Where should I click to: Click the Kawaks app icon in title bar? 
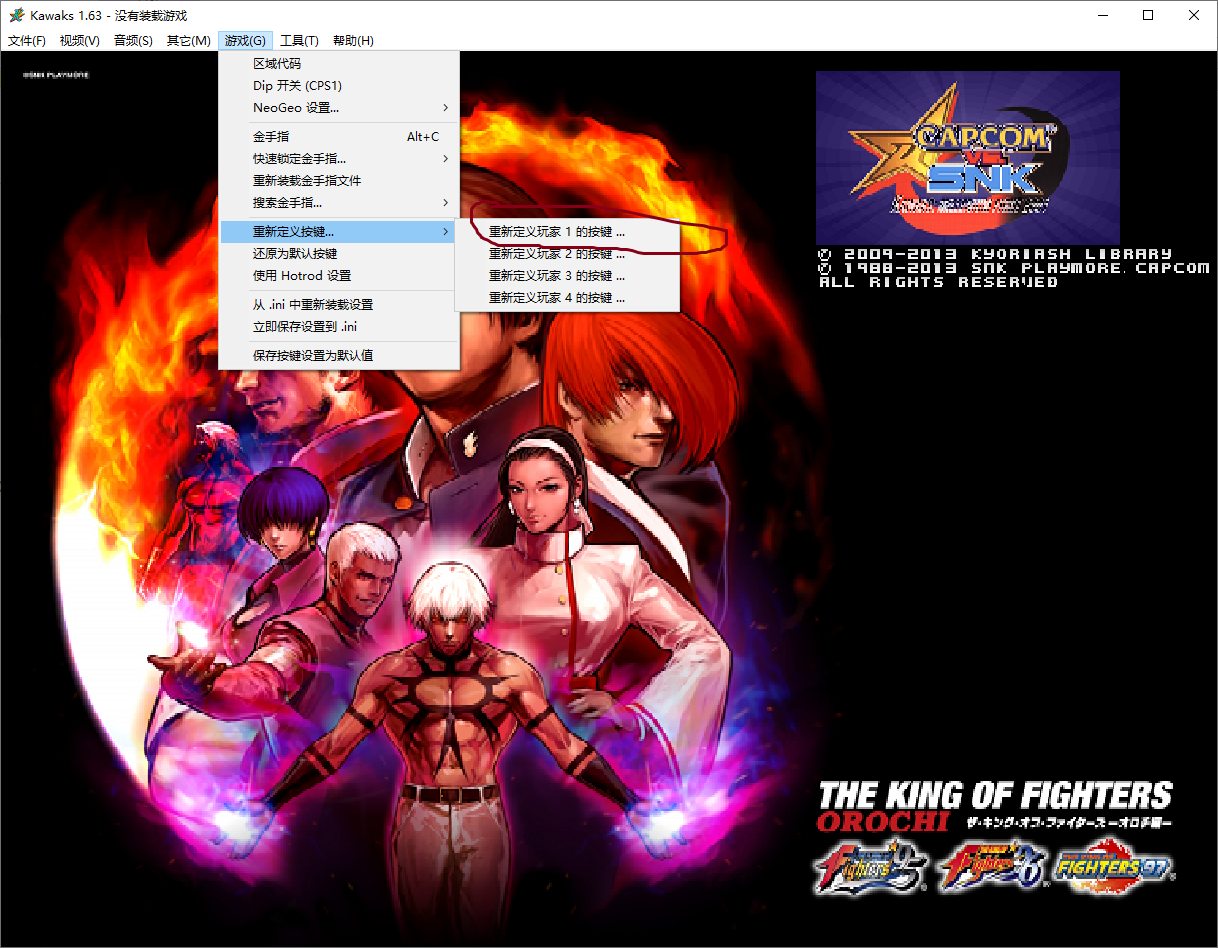pos(16,15)
